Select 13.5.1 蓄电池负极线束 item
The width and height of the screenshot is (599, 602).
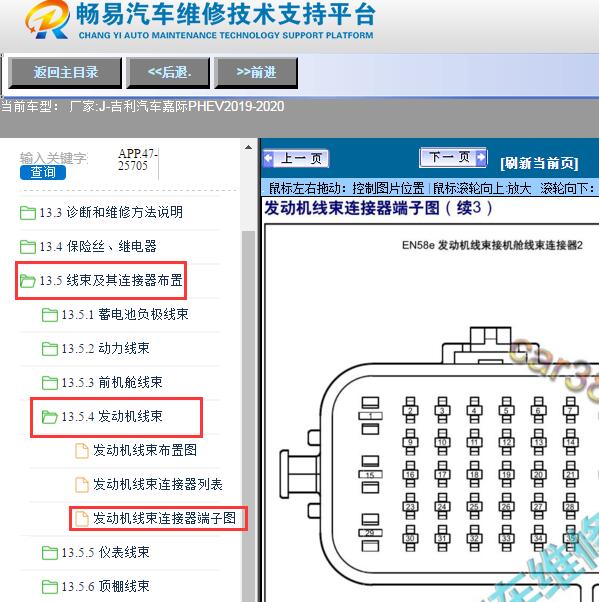coord(125,314)
